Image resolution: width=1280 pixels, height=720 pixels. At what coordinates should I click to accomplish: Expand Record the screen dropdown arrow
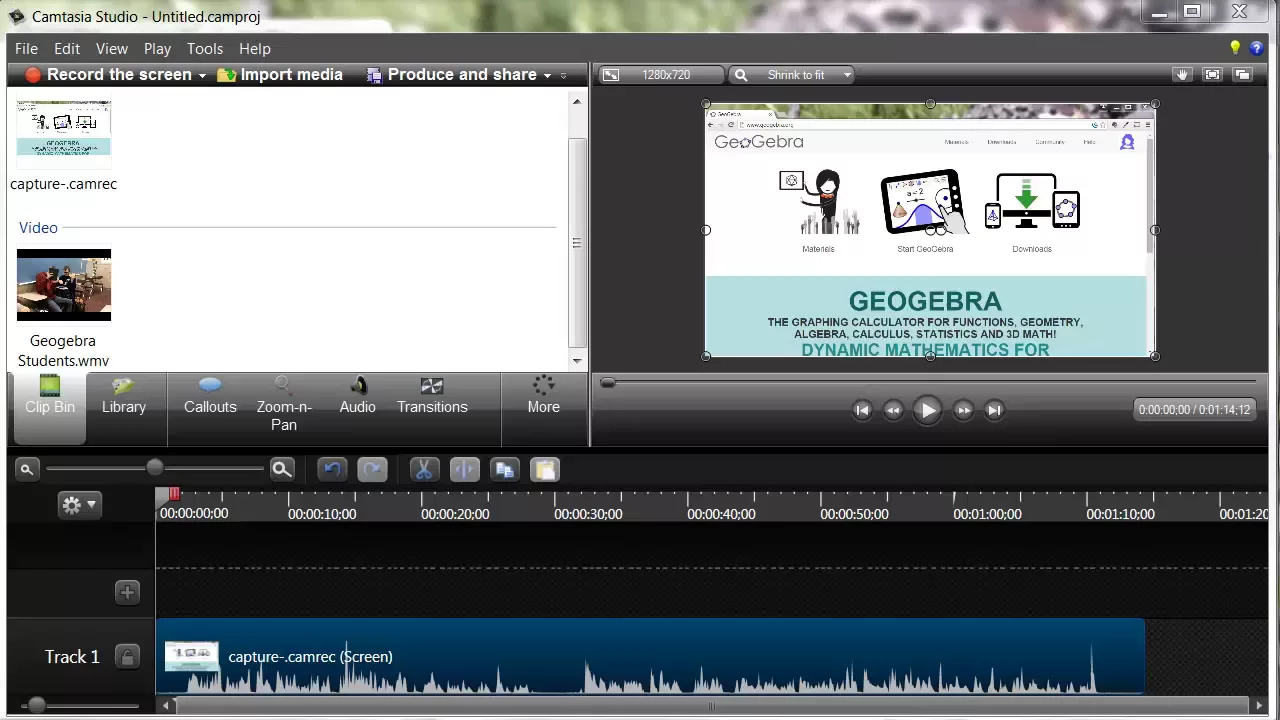pos(202,76)
